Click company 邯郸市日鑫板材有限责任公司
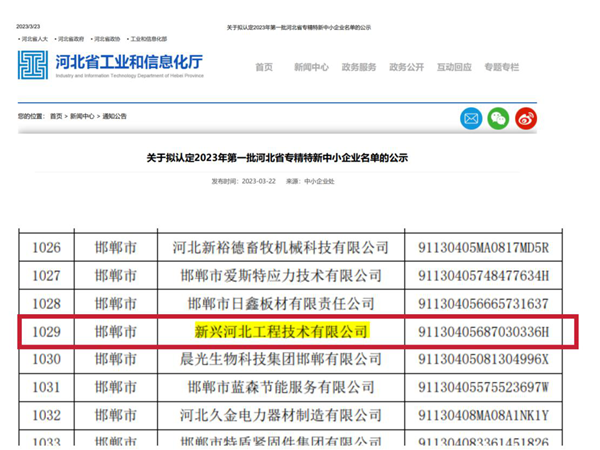 [280, 304]
